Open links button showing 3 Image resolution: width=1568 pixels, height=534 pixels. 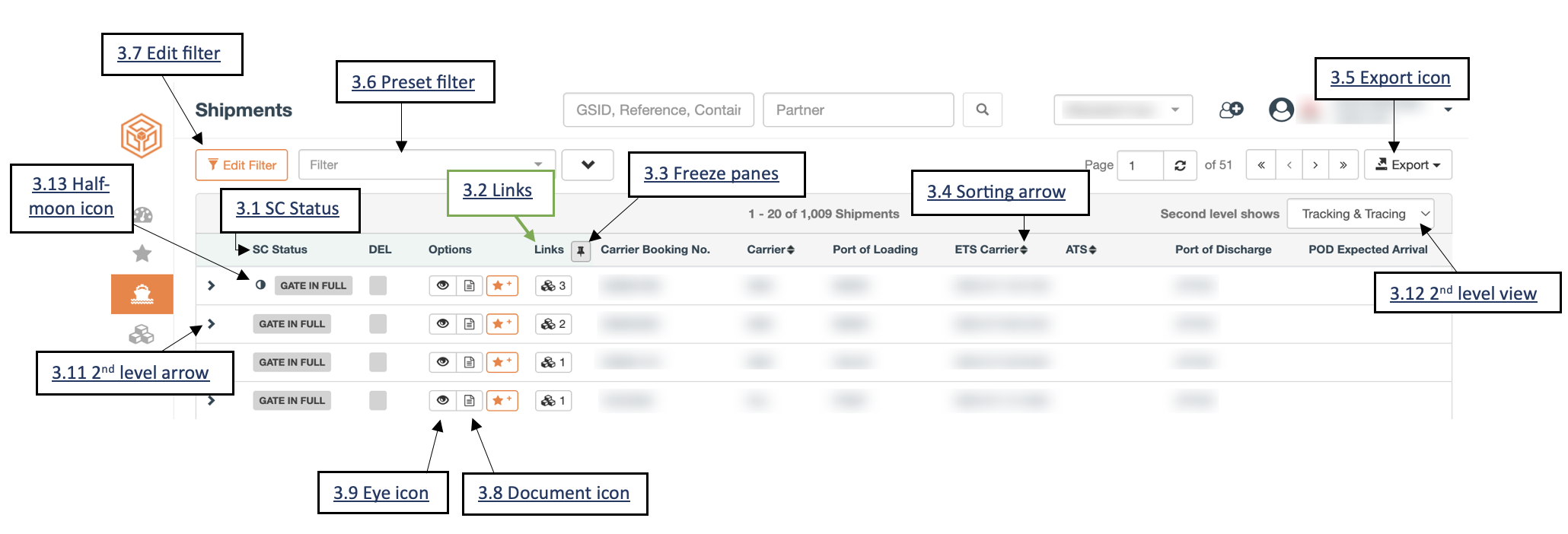tap(553, 286)
